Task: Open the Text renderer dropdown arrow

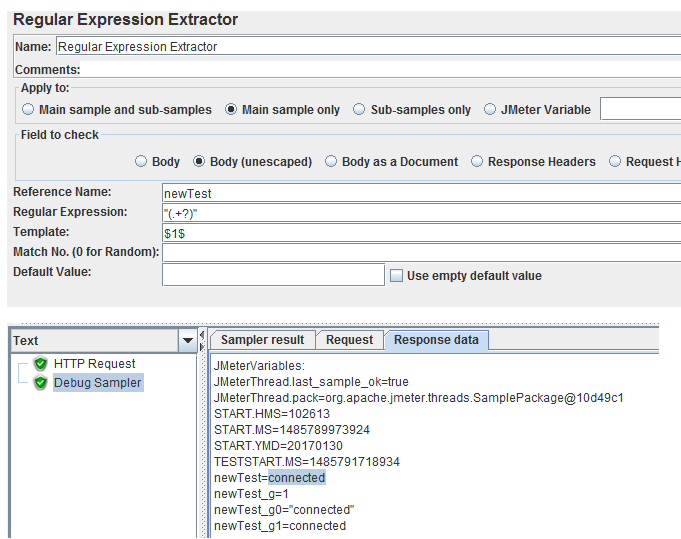Action: [x=187, y=341]
